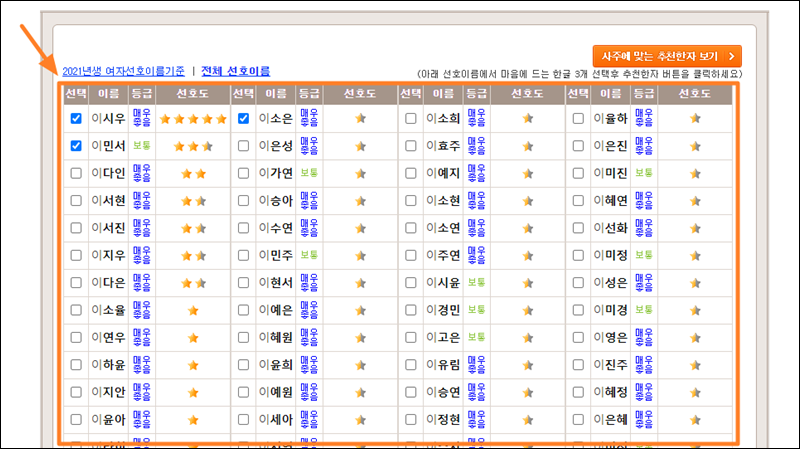Uncheck the 이민서 checkbox

click(x=76, y=146)
